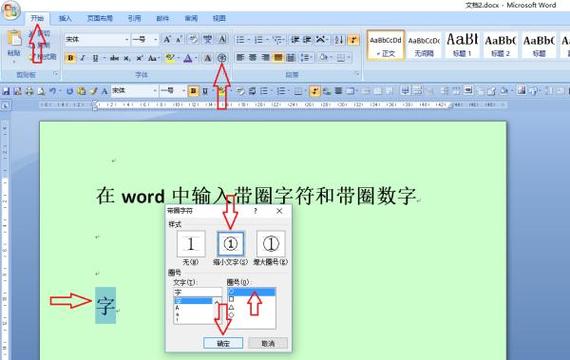The image size is (570, 360).
Task: Click the Enclosed Character icon in ribbon
Action: [222, 58]
